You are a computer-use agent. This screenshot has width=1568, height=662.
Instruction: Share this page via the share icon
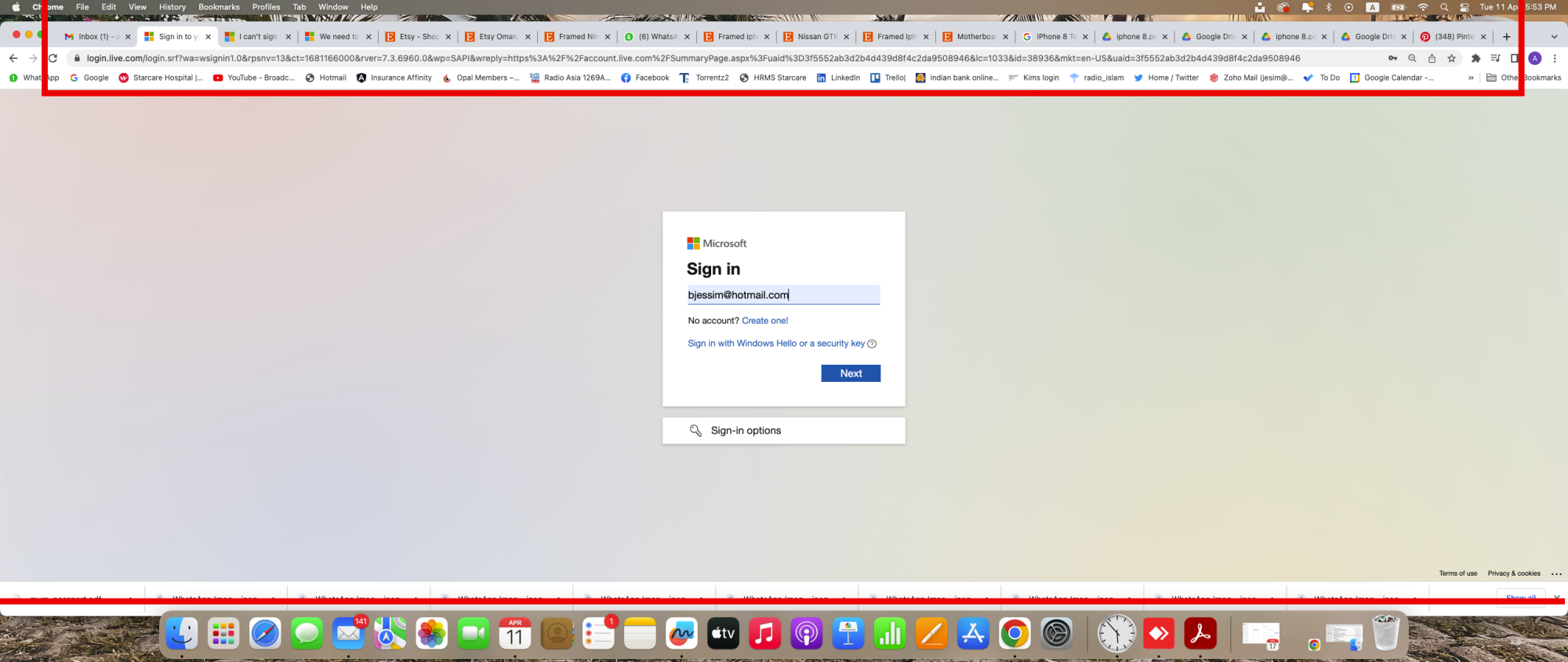tap(1432, 58)
